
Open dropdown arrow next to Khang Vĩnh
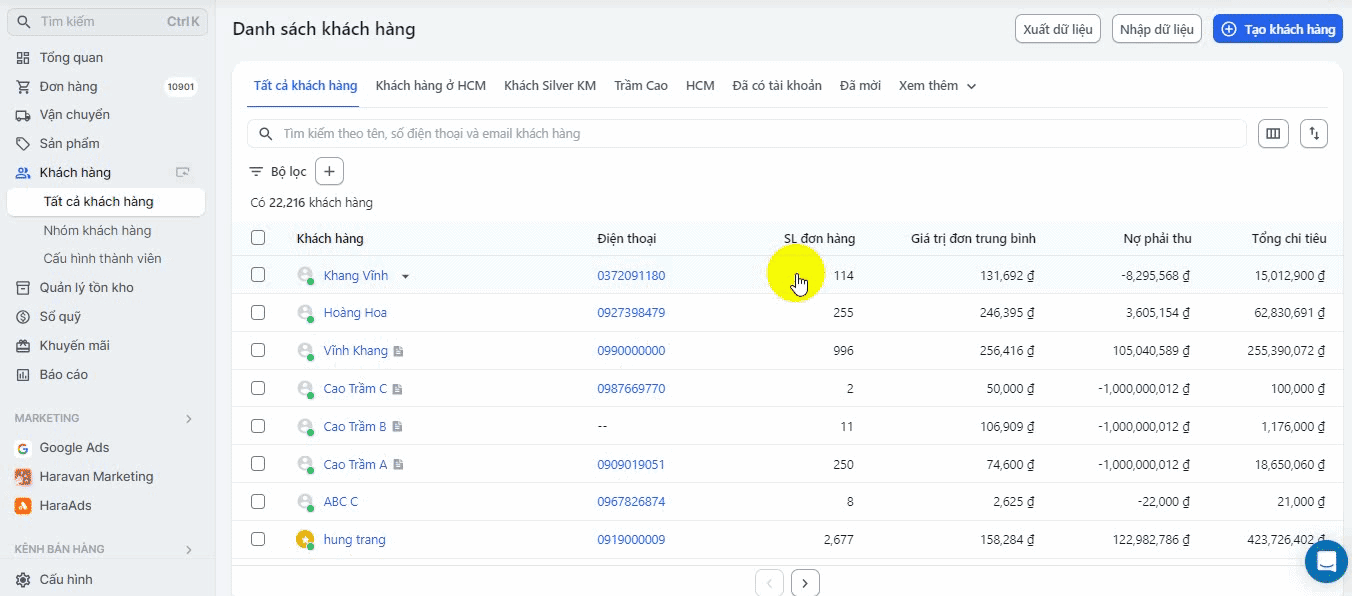click(x=405, y=276)
